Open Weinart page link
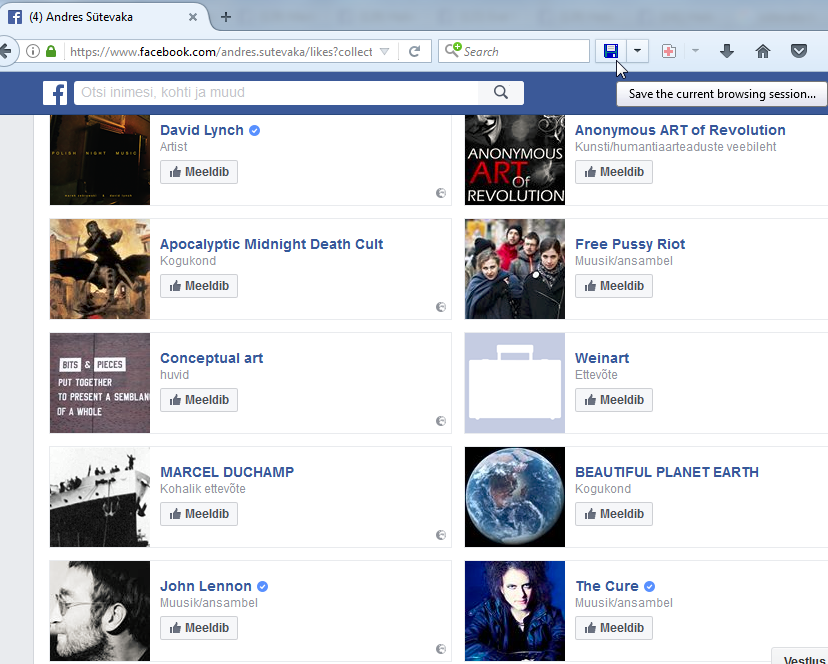828x664 pixels. (601, 358)
